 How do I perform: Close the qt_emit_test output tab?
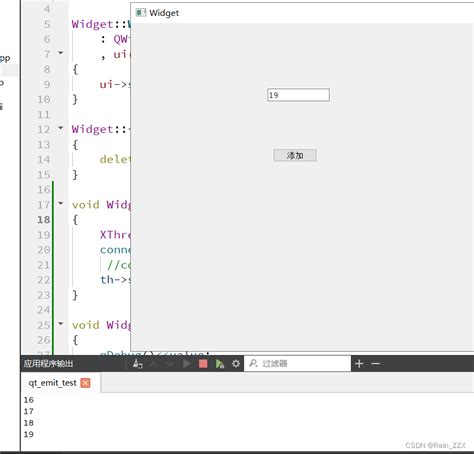point(85,383)
